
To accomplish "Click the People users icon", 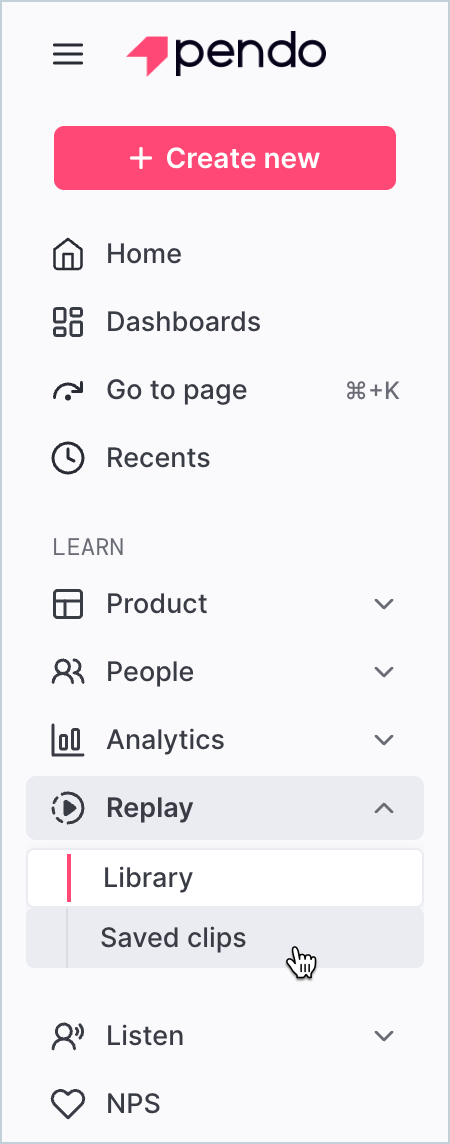I will point(68,672).
